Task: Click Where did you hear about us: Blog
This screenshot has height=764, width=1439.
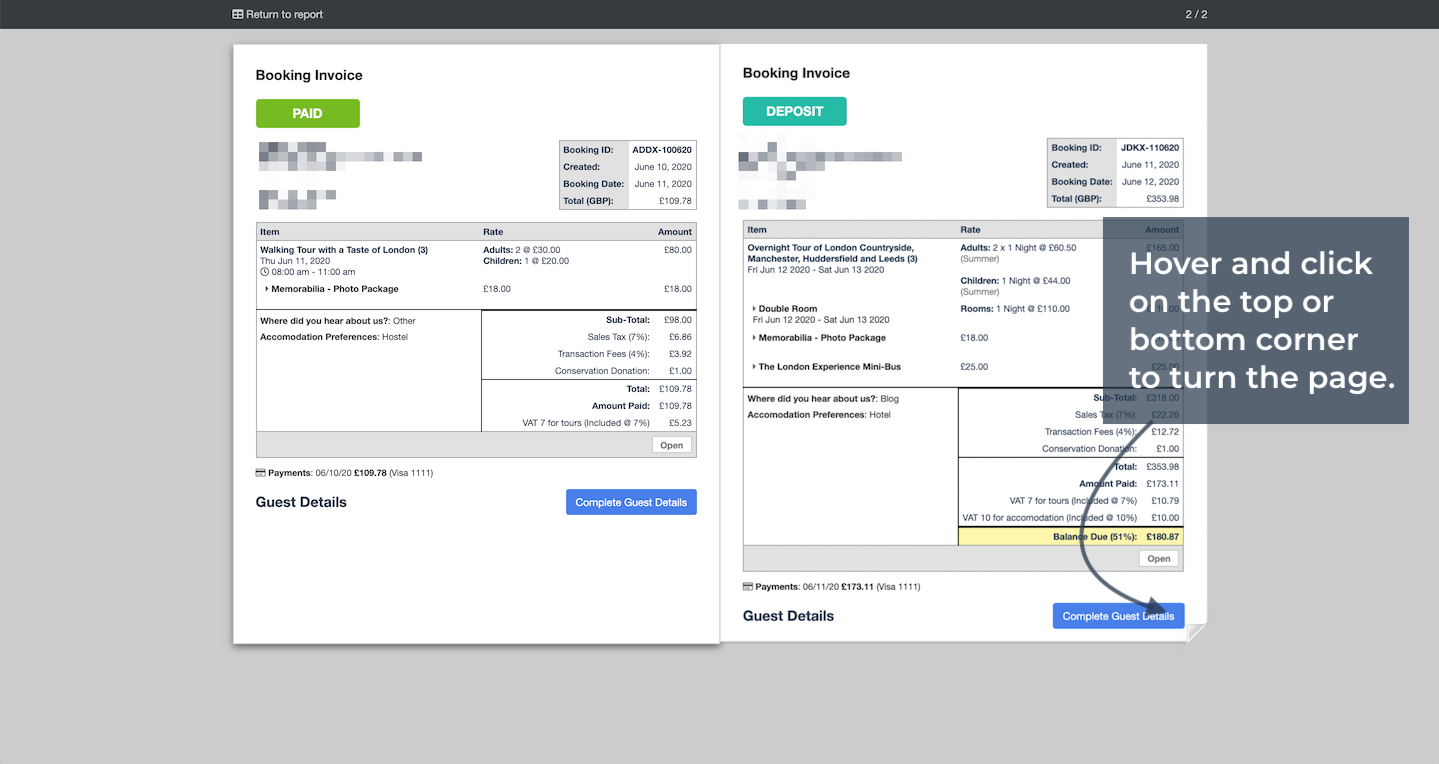Action: coord(823,399)
